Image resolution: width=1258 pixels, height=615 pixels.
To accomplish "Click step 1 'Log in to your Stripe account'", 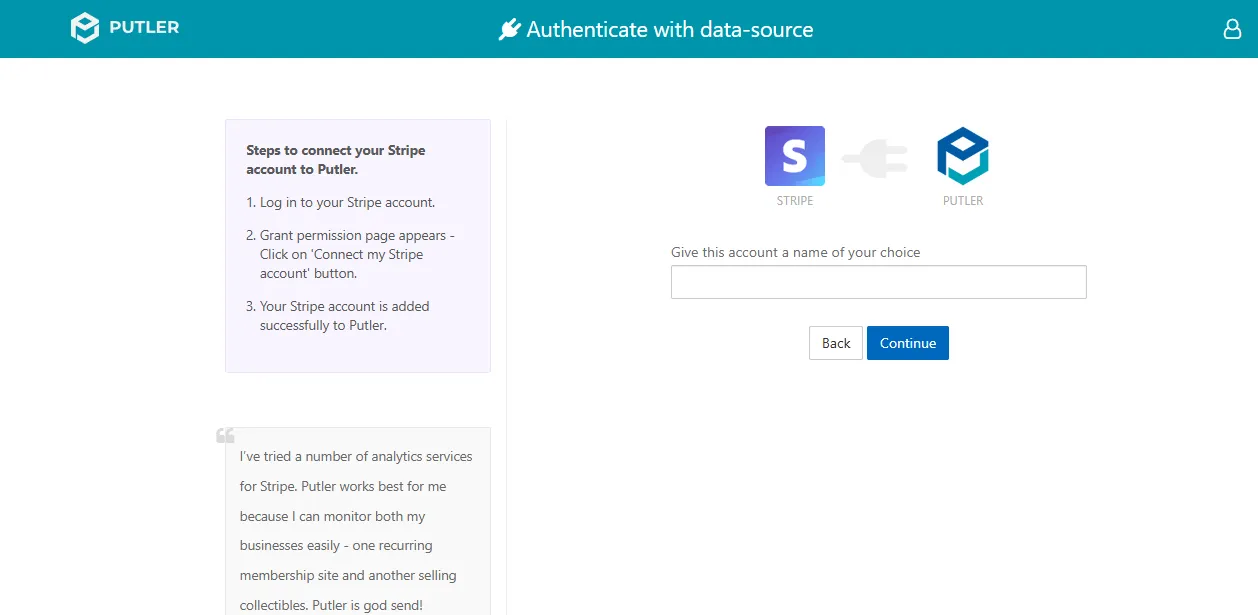I will click(x=341, y=202).
